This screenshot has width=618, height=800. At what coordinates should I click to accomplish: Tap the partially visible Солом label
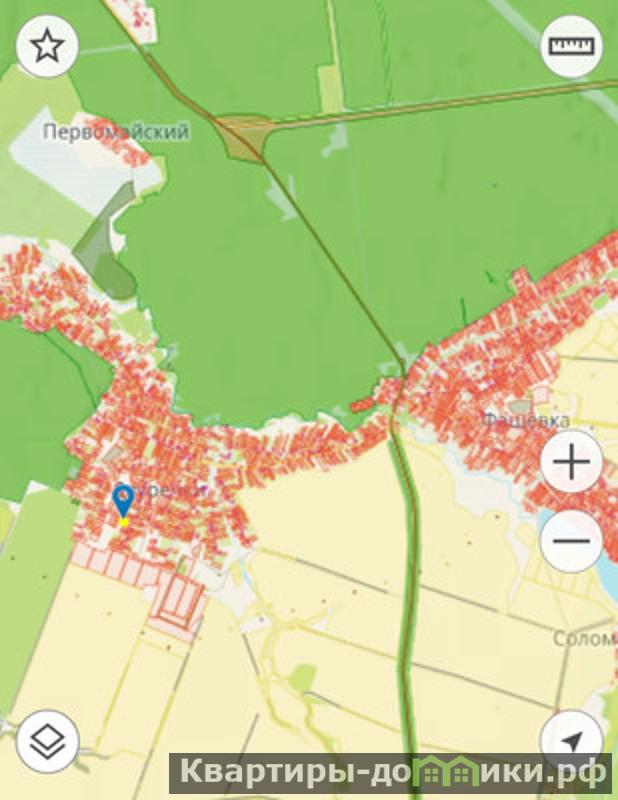pos(585,638)
